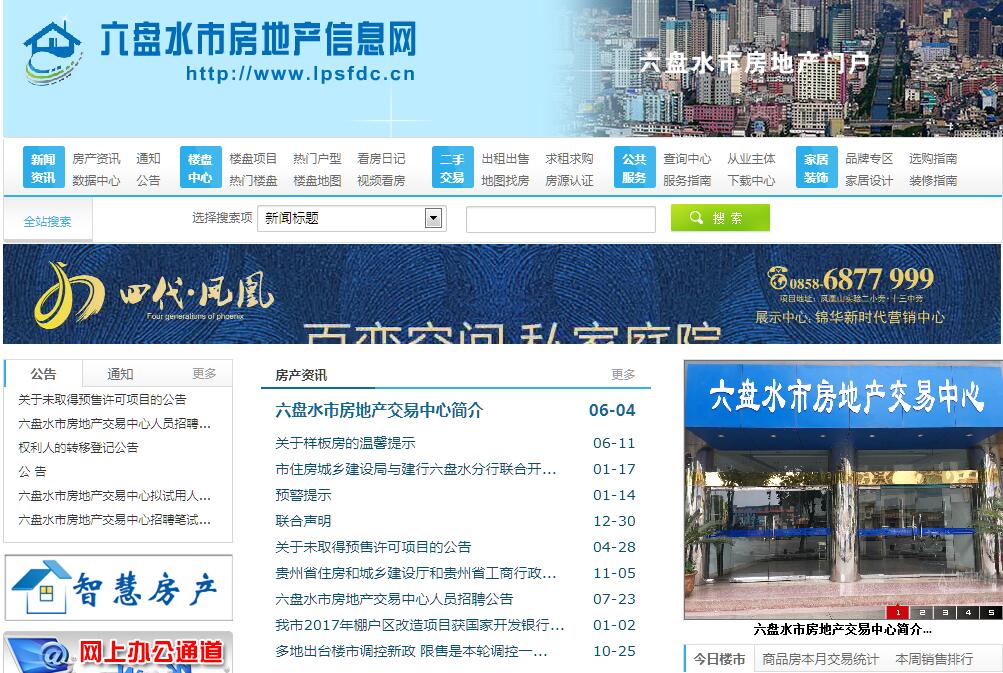Open the article 我市2017年棚户区改造项目获国家开发银行…
The image size is (1003, 673).
click(420, 625)
